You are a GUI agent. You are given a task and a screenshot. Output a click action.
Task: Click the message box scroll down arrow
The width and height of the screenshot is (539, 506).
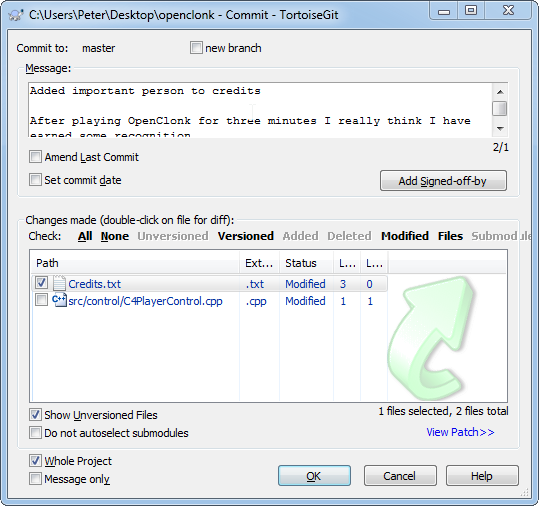coord(500,129)
